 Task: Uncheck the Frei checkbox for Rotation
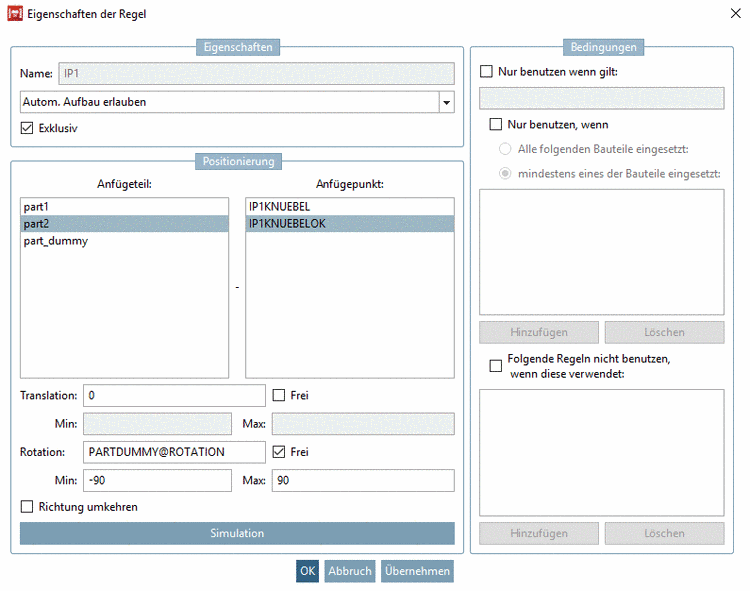click(x=278, y=452)
